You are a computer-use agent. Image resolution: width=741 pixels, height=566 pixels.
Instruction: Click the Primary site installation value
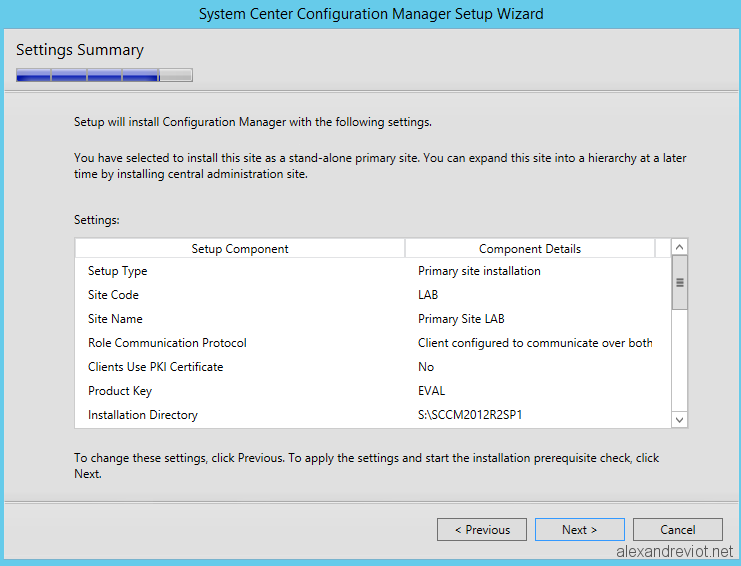479,271
